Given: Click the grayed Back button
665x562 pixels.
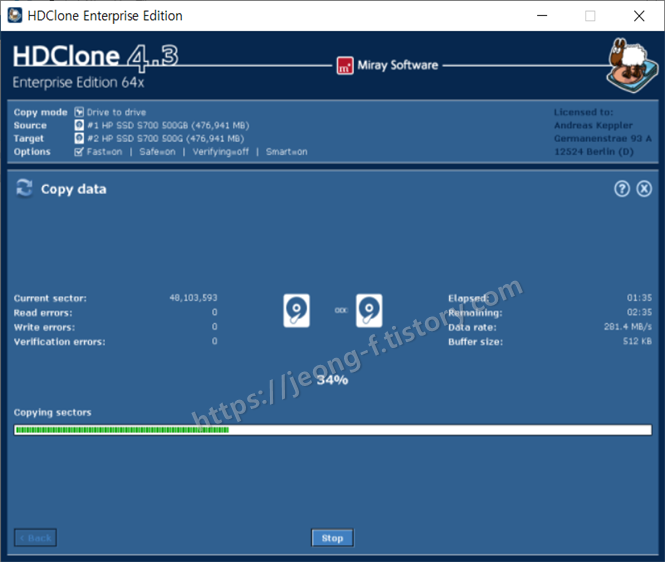Looking at the screenshot, I should pos(35,538).
